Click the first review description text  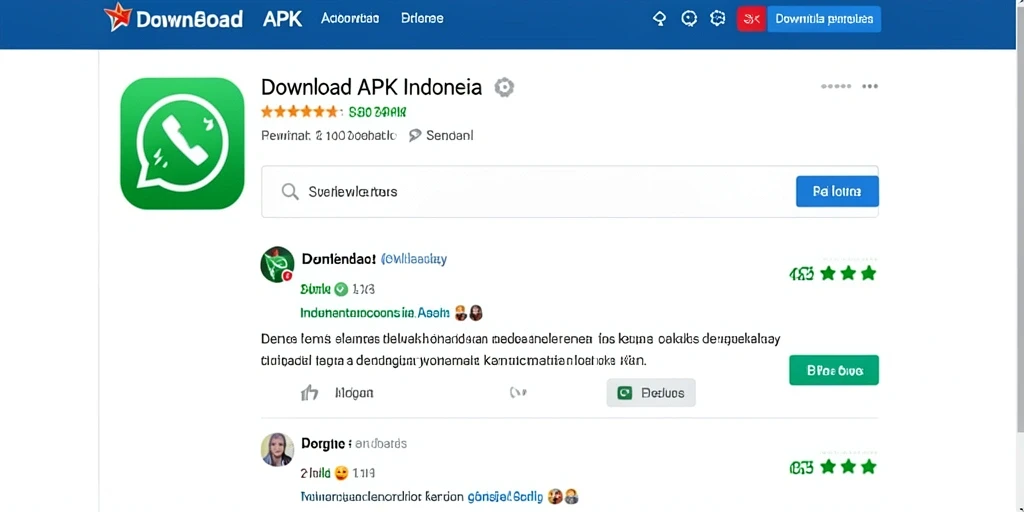520,349
